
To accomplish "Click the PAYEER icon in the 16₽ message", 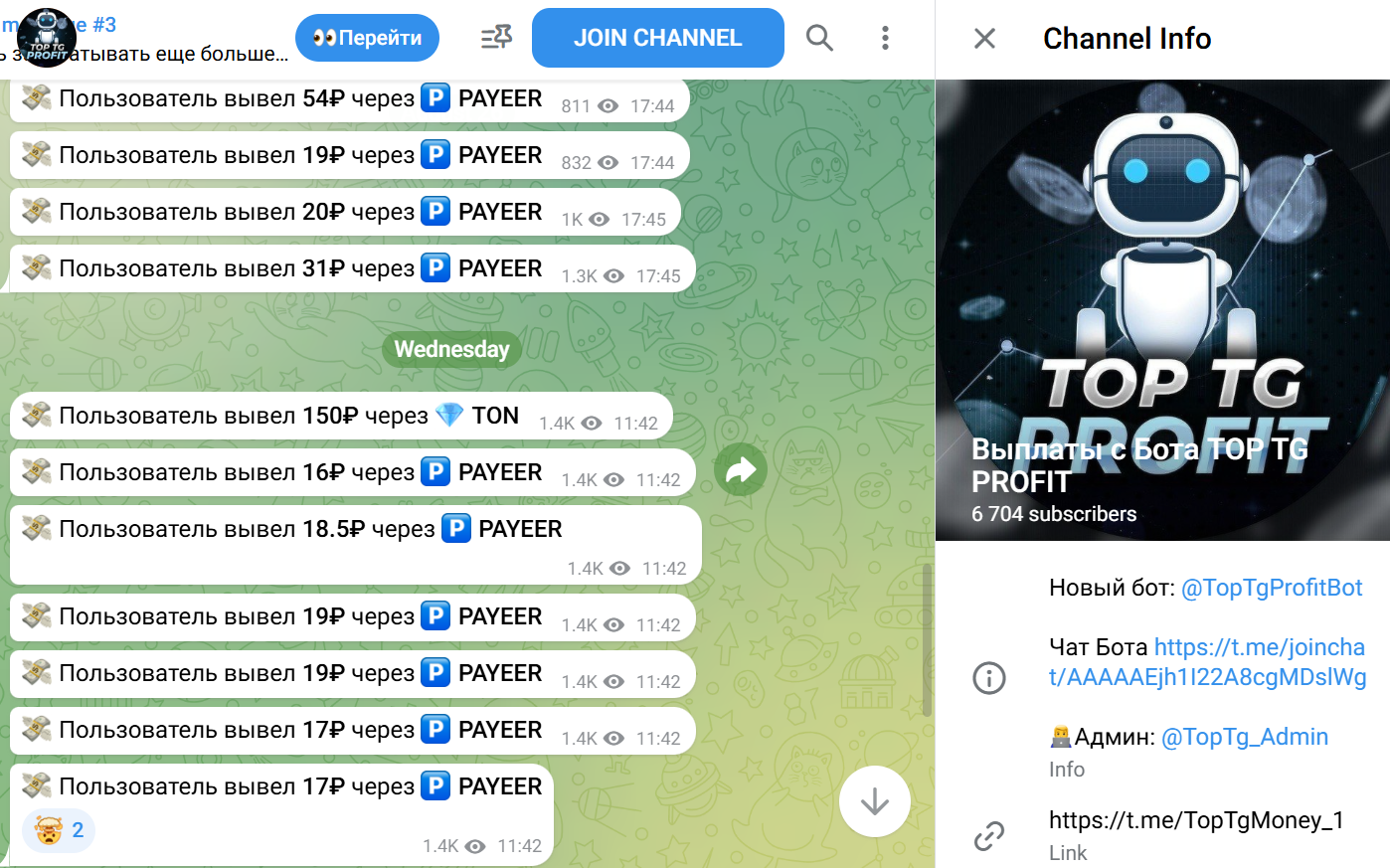I will (435, 472).
